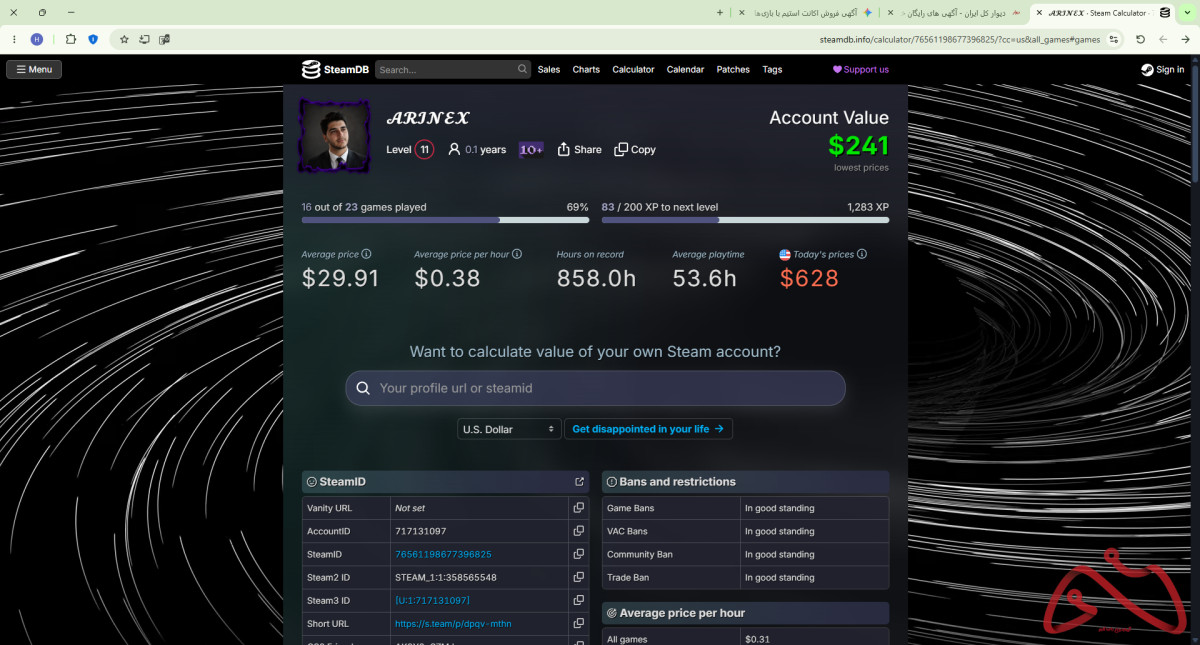Viewport: 1200px width, 645px height.
Task: Click the info icon beside Today's prices
Action: tap(862, 254)
